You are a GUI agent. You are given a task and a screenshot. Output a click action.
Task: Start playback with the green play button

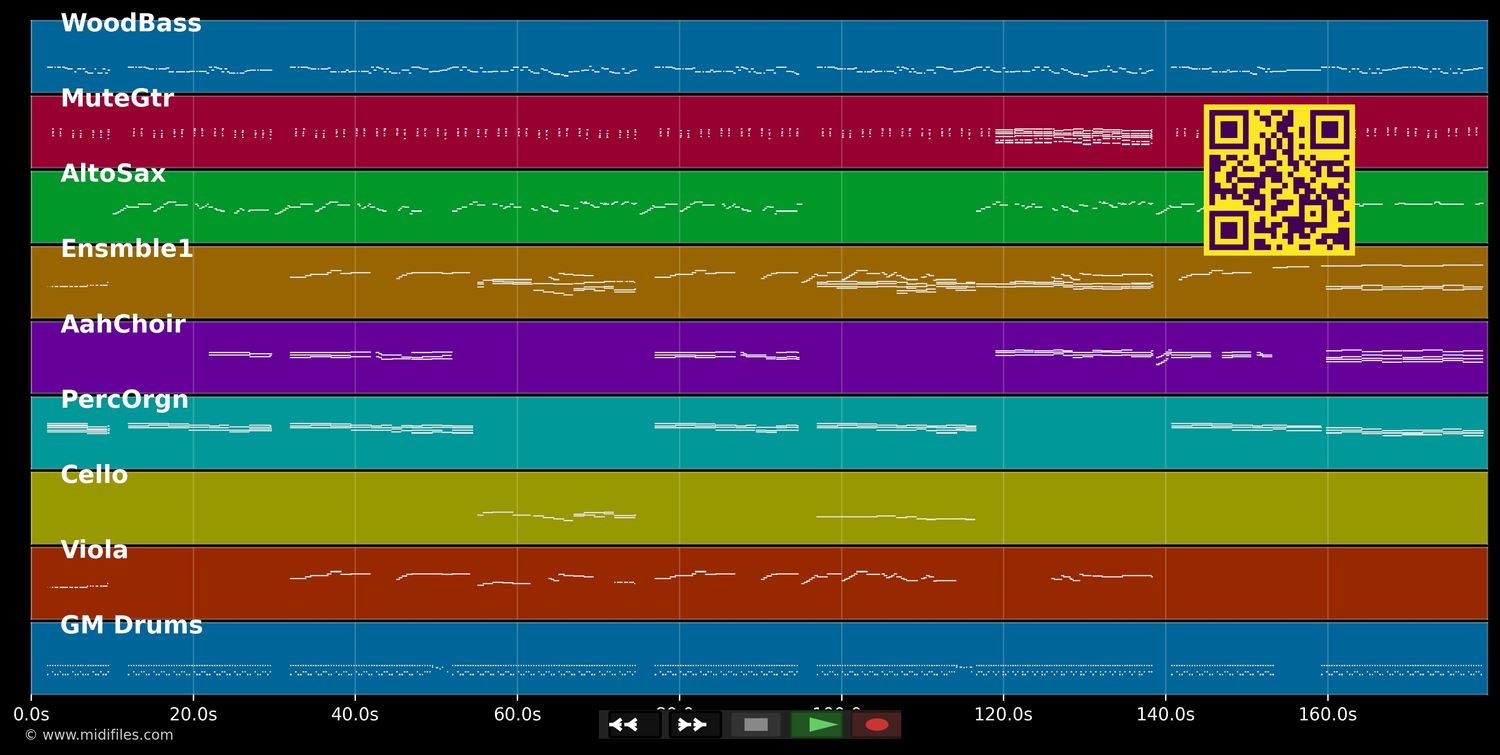(x=817, y=724)
